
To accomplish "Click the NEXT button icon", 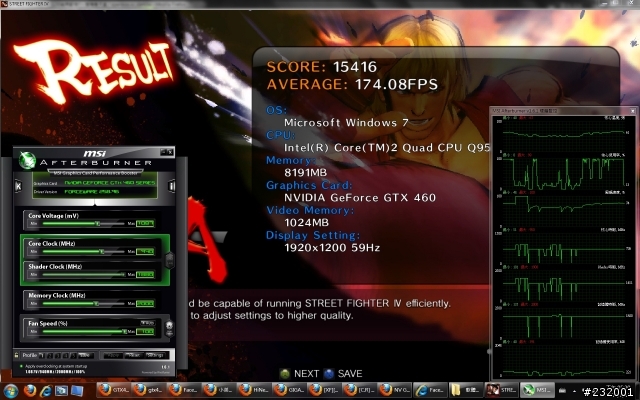I will click(285, 373).
